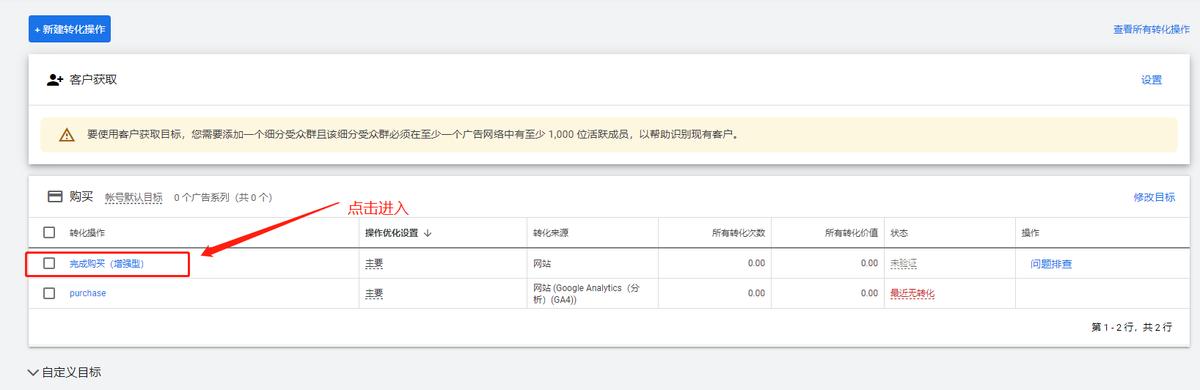Click the 新建转化操作 button
This screenshot has height=390, width=1200.
[69, 30]
